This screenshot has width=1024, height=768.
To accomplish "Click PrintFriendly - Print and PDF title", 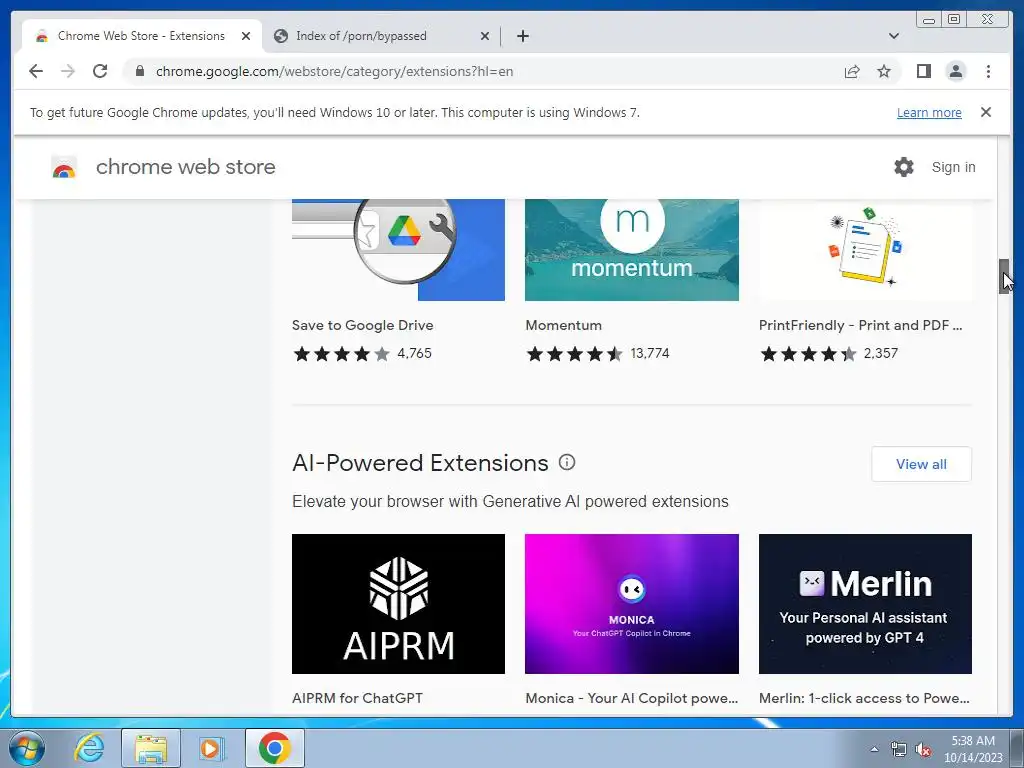I will coord(860,325).
